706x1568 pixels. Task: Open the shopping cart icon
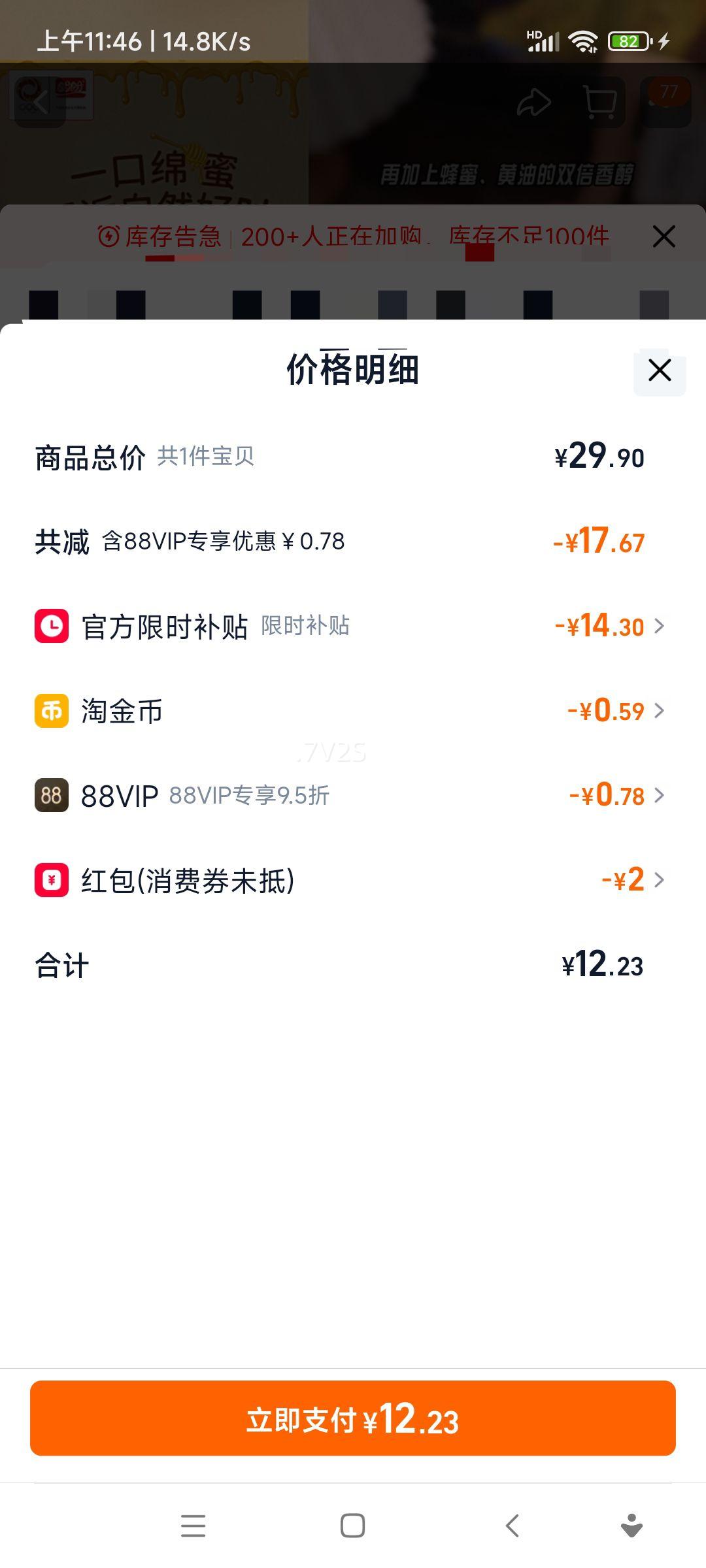(599, 103)
